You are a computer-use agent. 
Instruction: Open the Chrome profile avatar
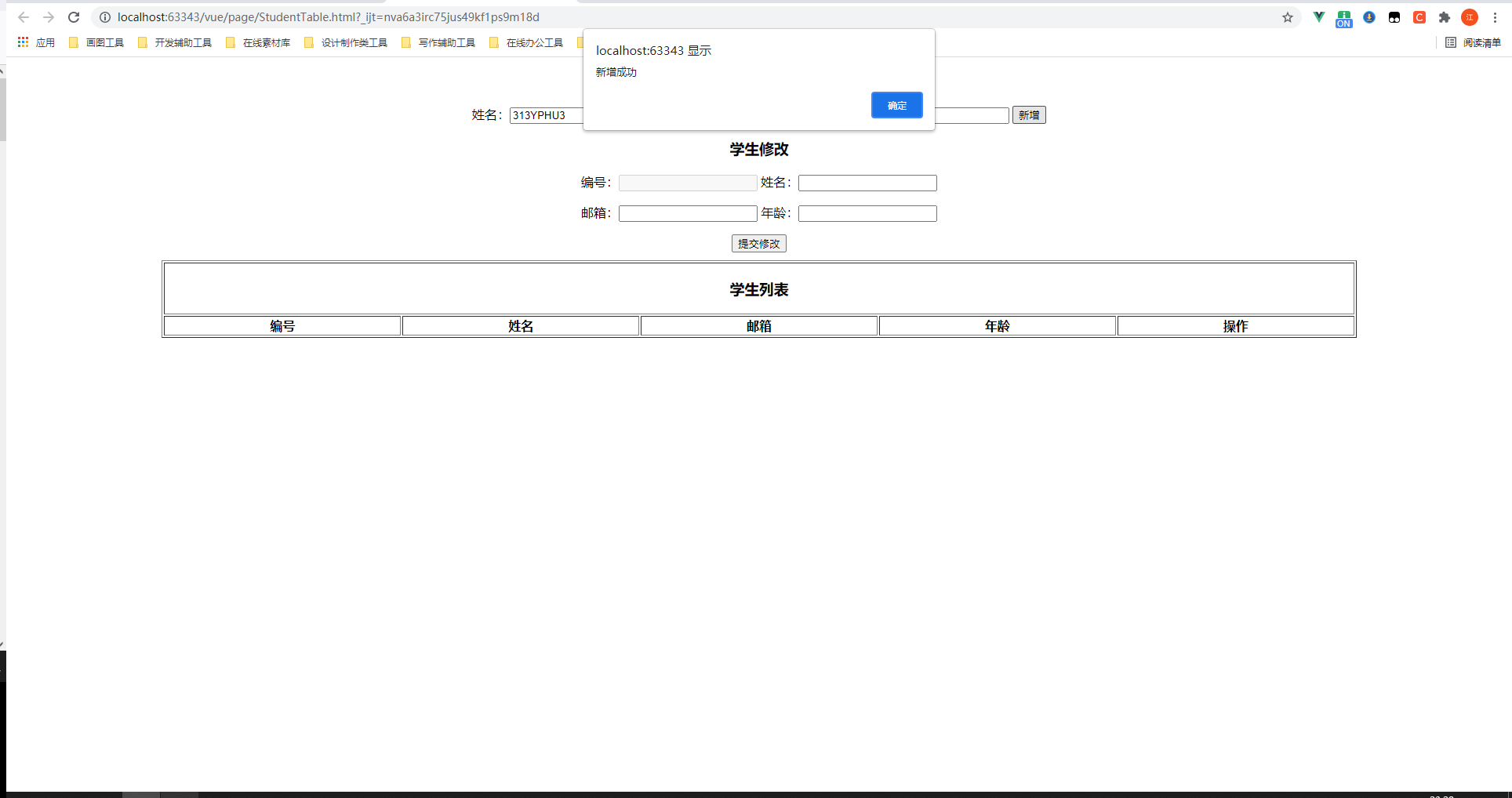click(x=1470, y=17)
